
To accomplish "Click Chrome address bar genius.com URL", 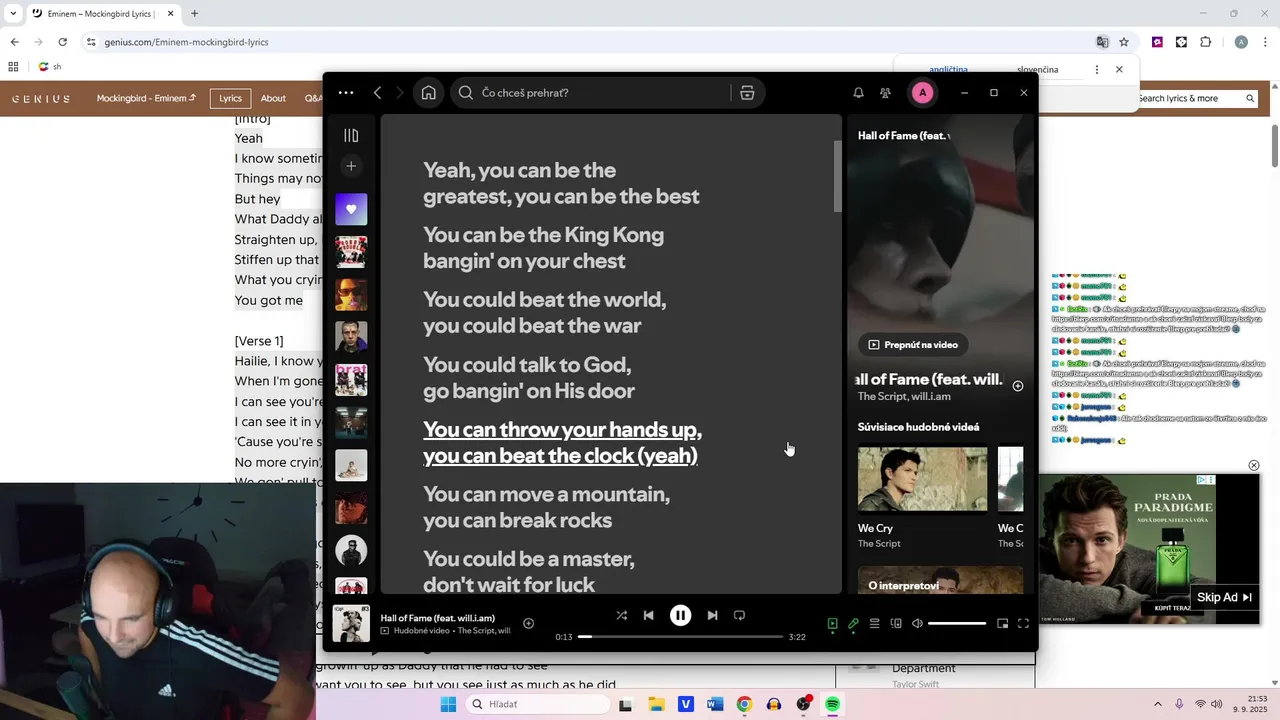I will click(186, 42).
